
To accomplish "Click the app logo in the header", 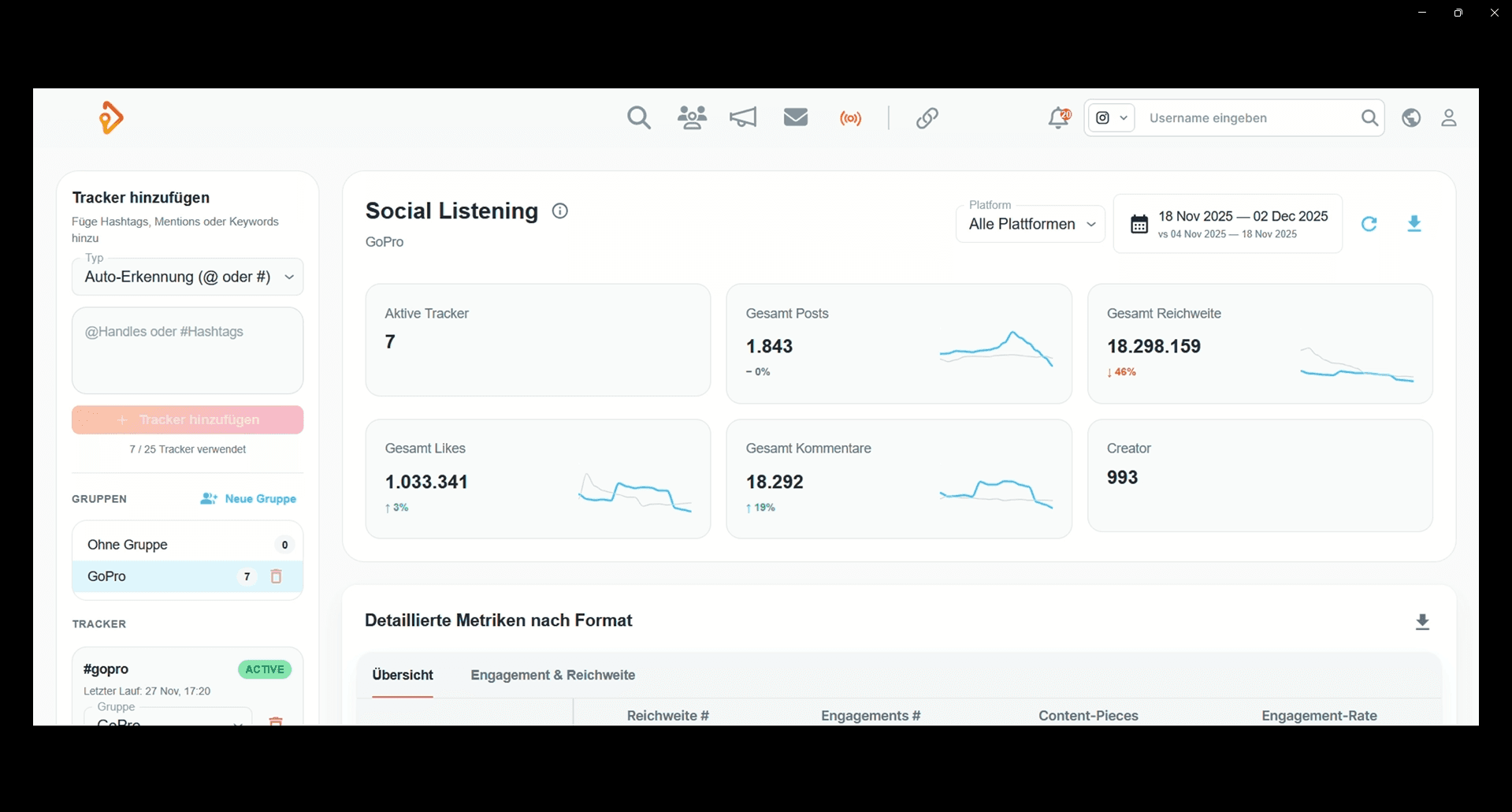I will pyautogui.click(x=111, y=118).
